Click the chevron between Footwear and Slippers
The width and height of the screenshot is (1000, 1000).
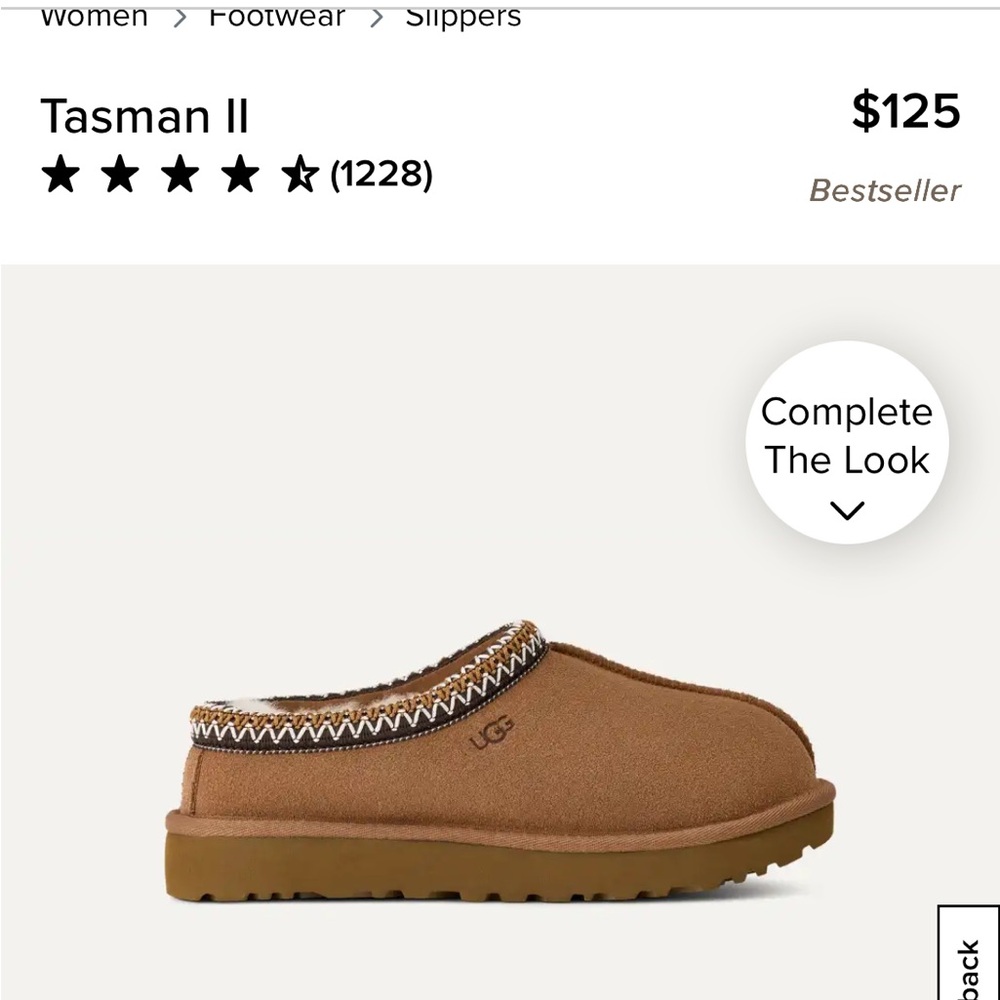point(378,14)
